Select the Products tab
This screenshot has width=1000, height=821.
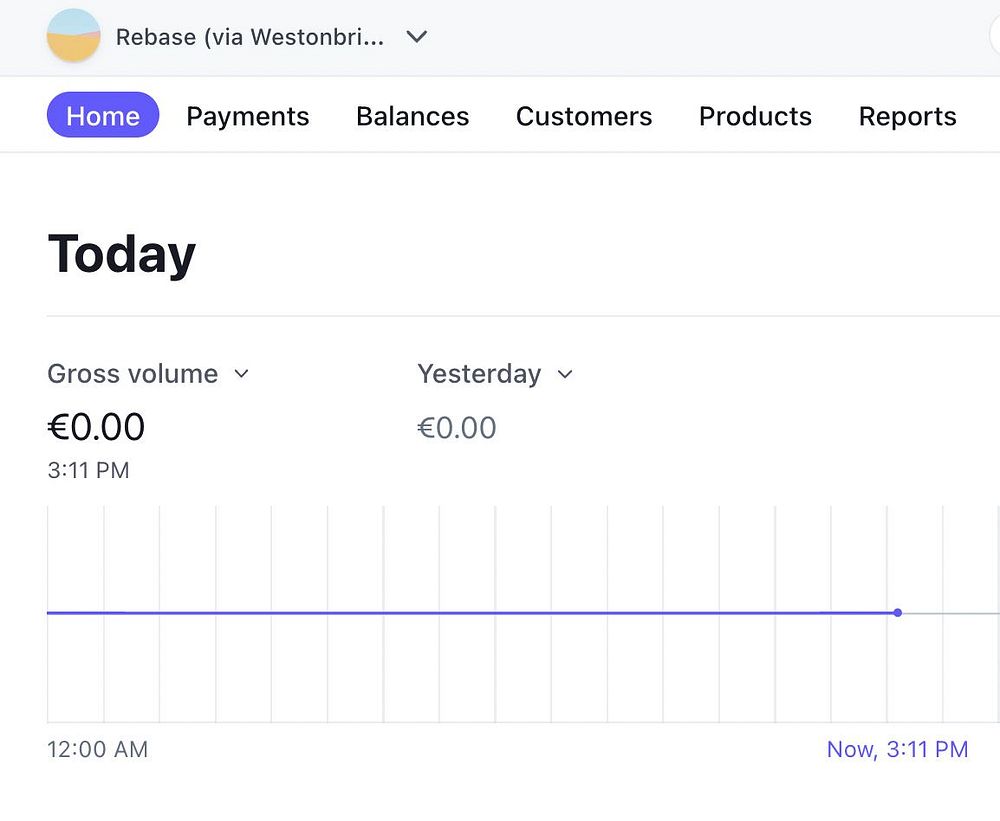755,116
